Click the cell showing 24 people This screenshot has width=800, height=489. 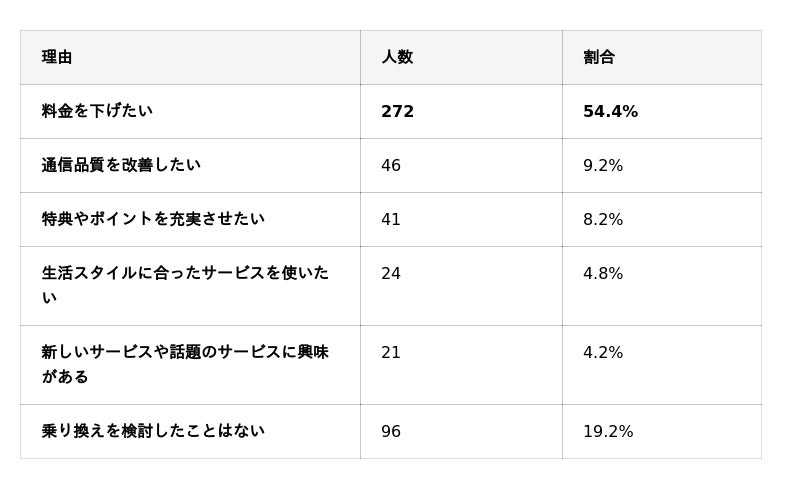point(391,274)
